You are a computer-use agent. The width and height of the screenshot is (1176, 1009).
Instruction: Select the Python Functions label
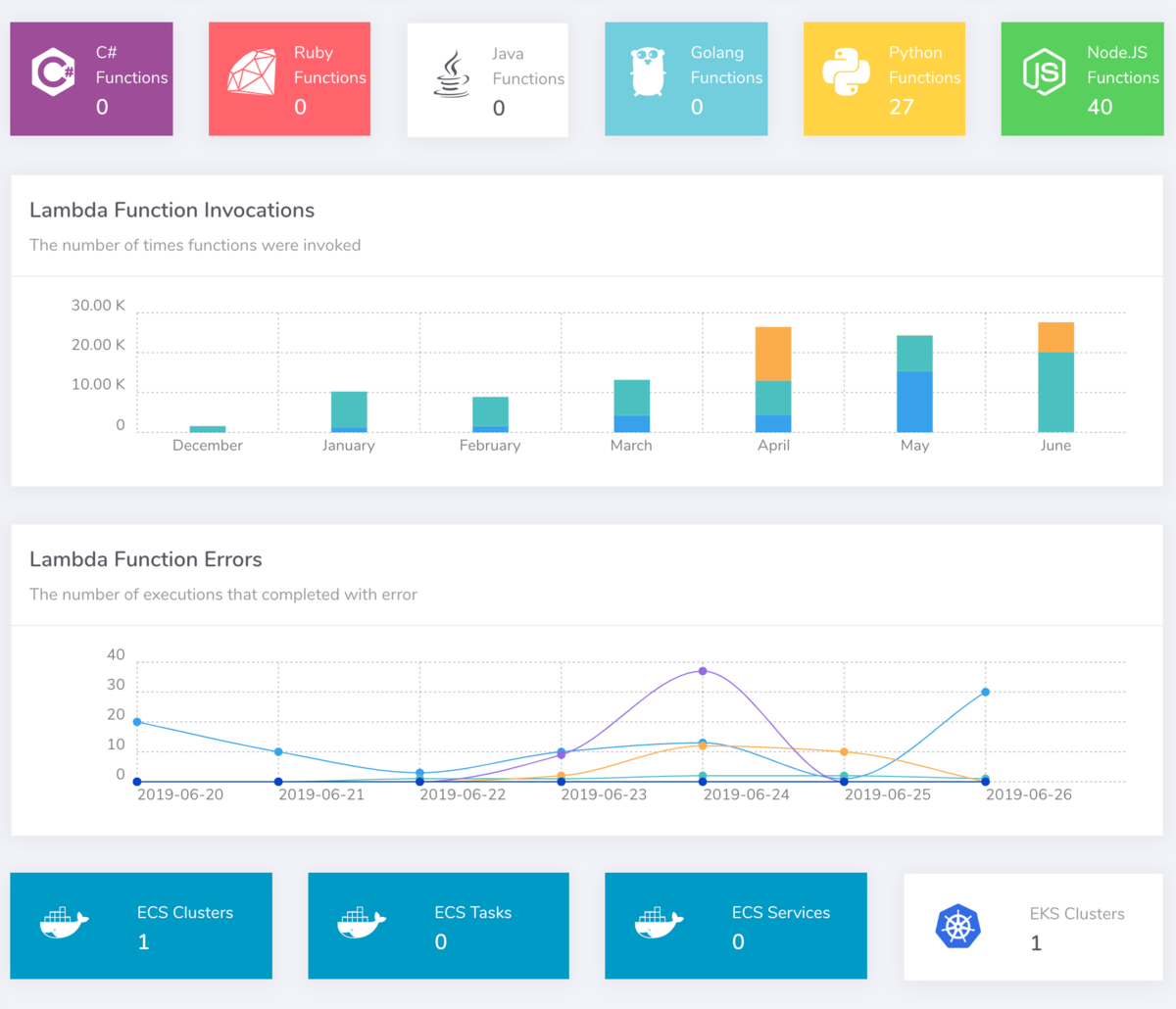924,65
